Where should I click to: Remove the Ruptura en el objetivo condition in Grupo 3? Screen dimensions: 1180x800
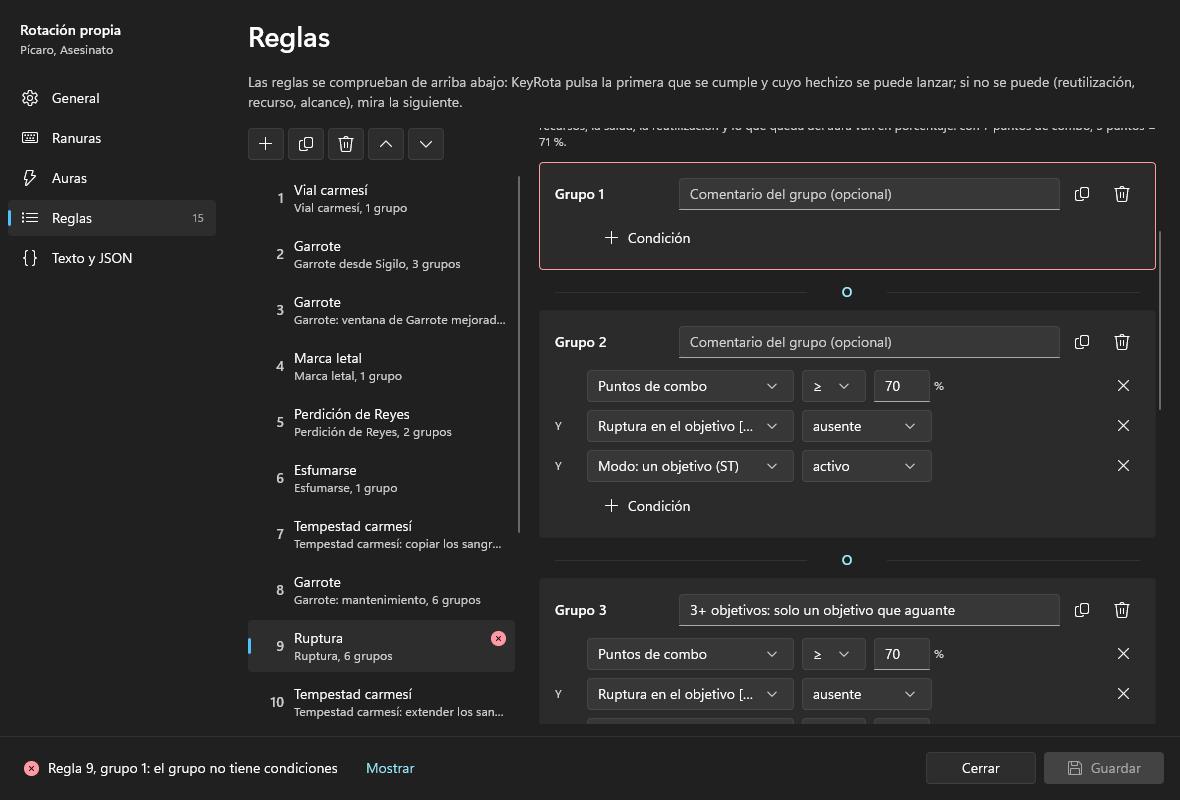coord(1123,694)
